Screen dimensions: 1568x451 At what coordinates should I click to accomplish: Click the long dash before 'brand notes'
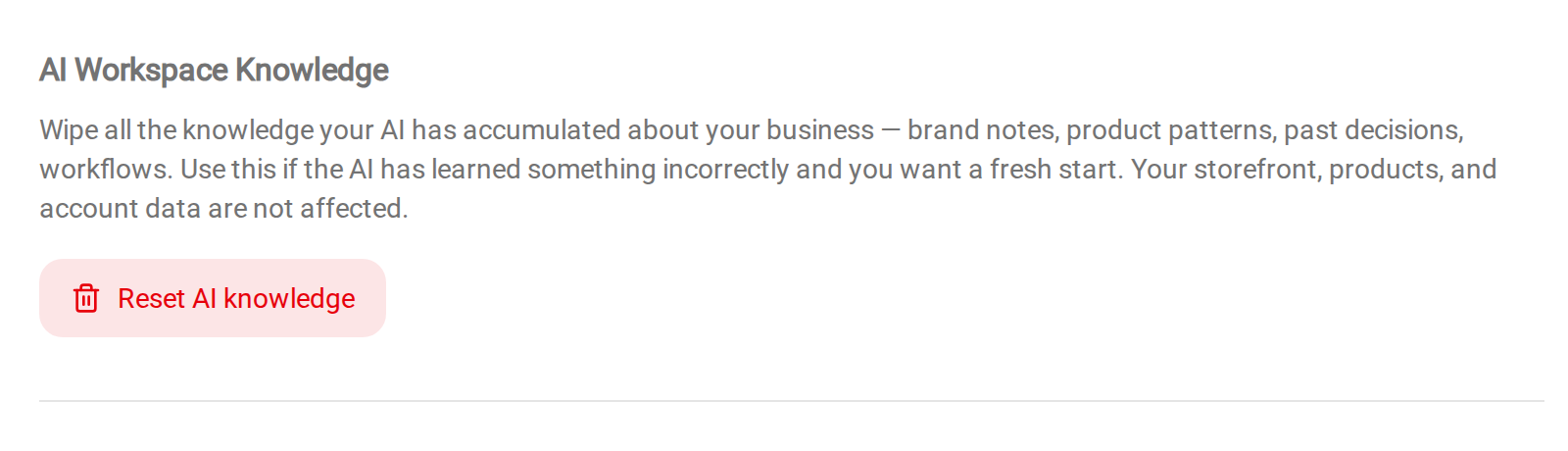click(x=891, y=130)
